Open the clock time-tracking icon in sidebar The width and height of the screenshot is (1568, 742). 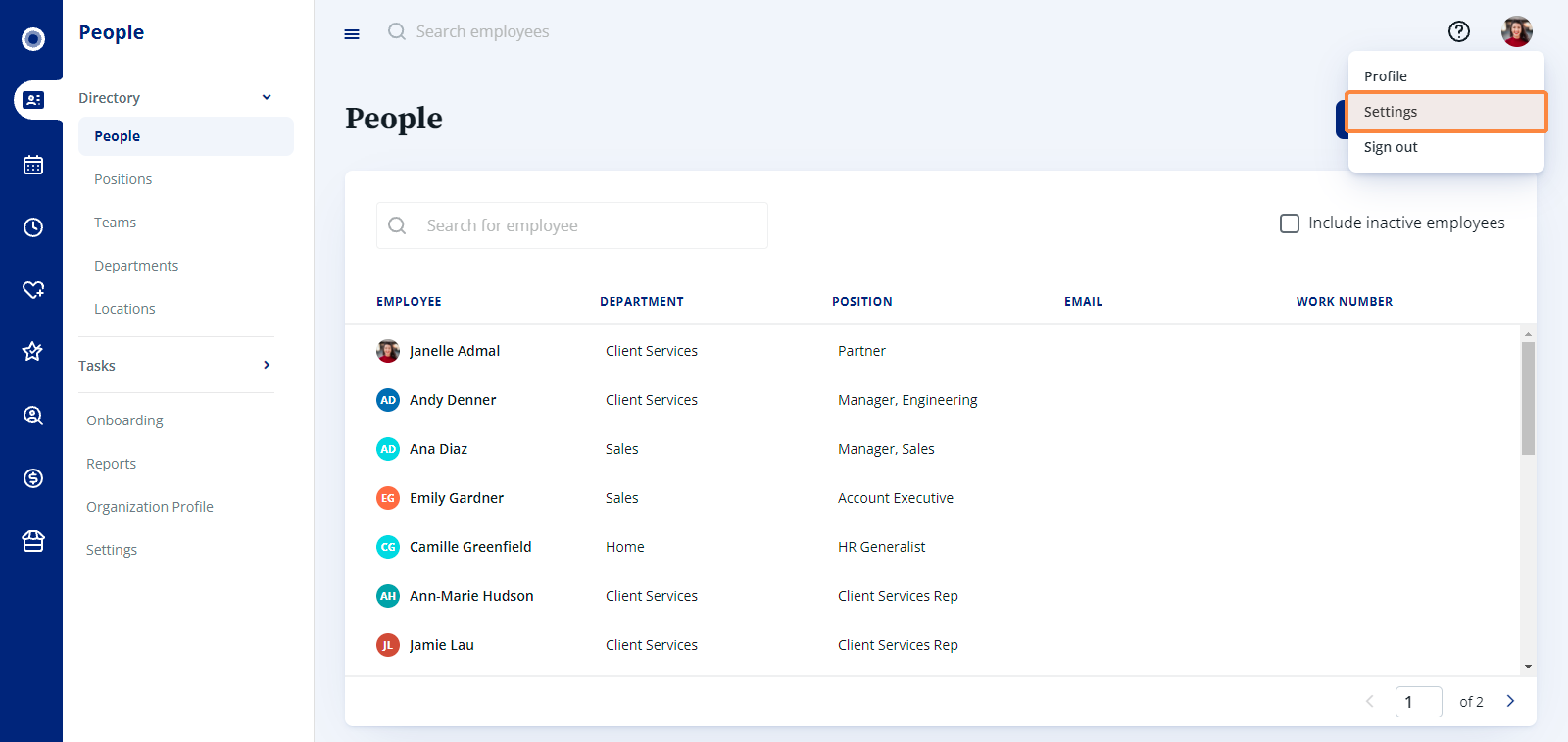pyautogui.click(x=33, y=227)
